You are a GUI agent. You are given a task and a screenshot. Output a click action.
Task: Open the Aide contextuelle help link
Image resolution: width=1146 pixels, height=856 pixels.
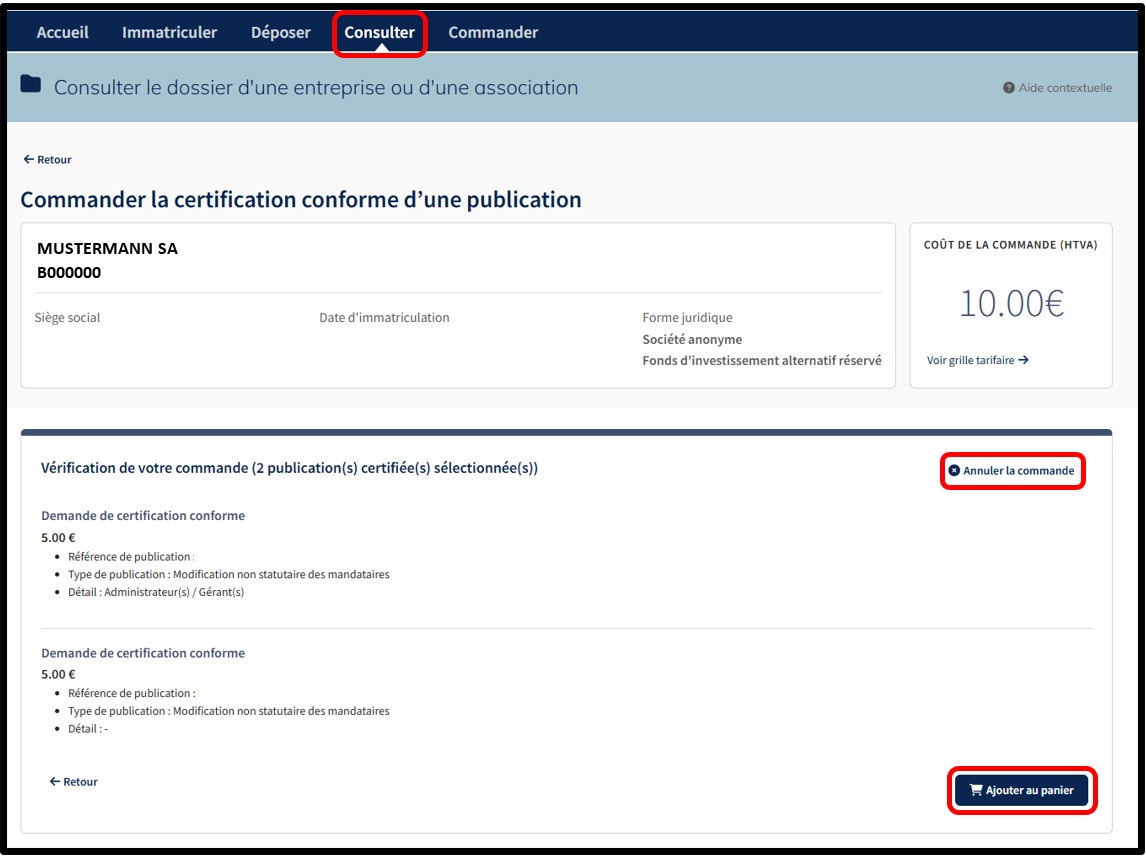(x=1064, y=88)
